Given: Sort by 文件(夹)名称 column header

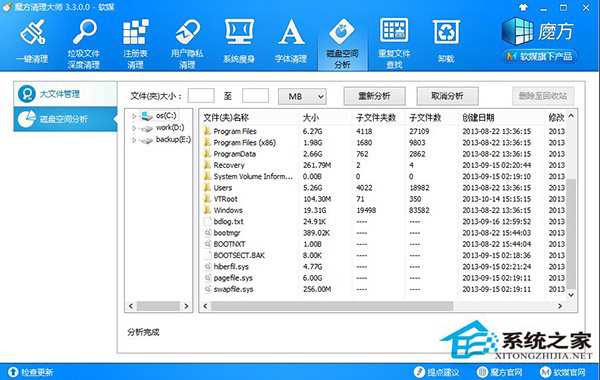Looking at the screenshot, I should point(226,117).
